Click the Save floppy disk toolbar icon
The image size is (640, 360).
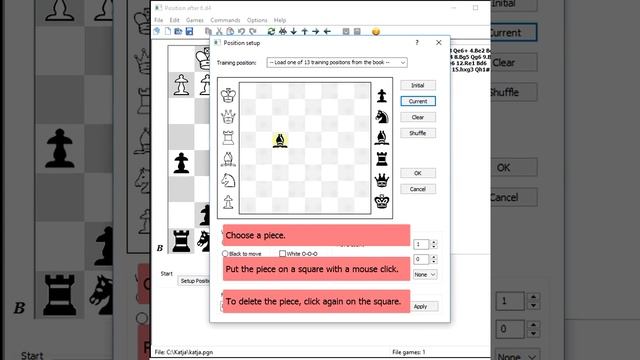[189, 31]
